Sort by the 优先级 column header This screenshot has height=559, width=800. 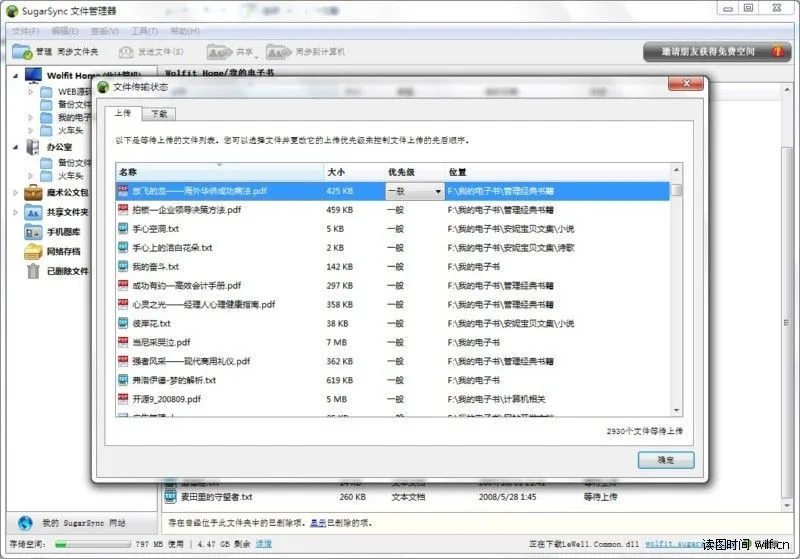coord(415,172)
